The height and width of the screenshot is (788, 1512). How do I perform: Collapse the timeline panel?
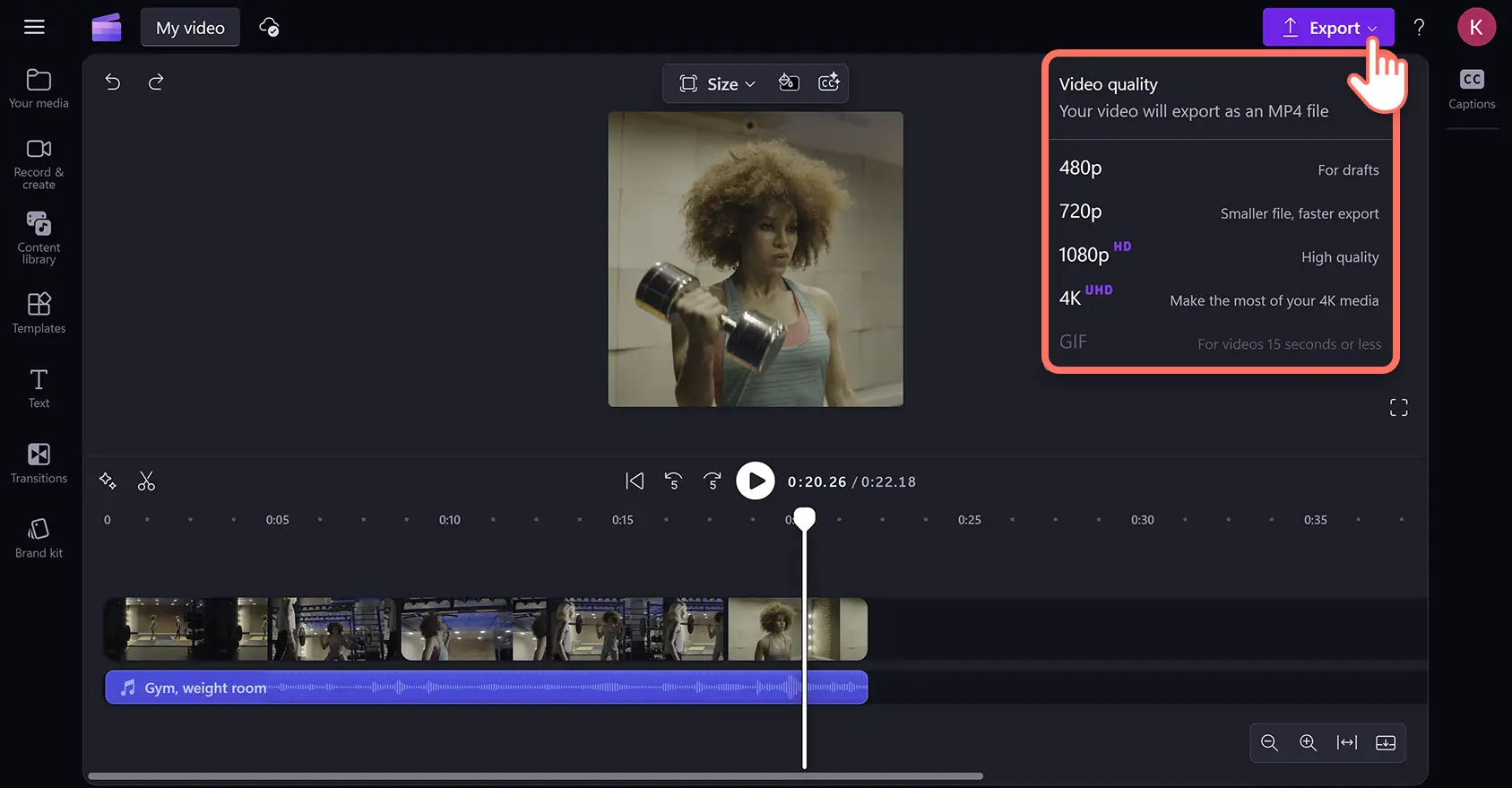(1386, 742)
